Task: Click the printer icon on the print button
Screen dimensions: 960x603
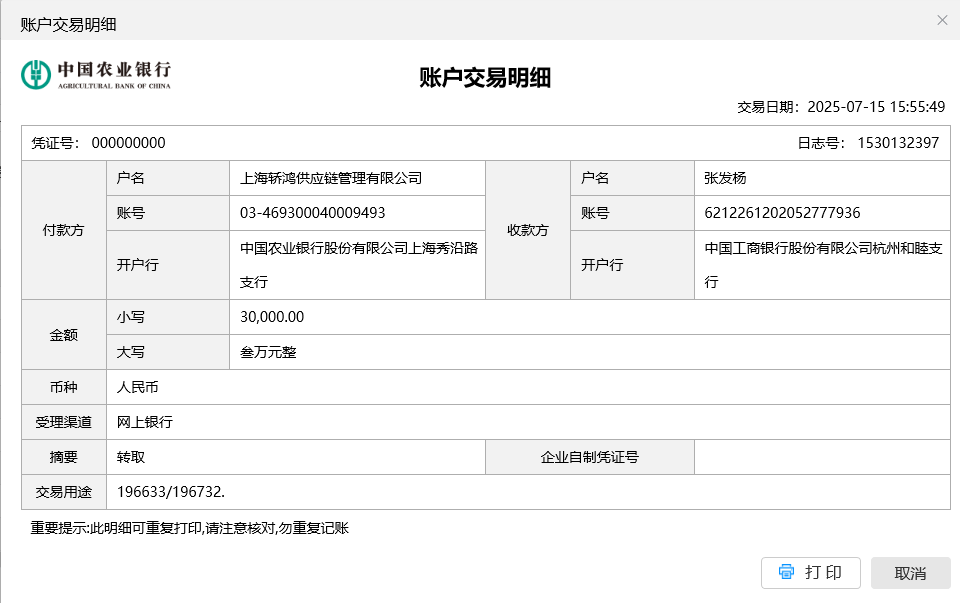Action: click(x=786, y=572)
